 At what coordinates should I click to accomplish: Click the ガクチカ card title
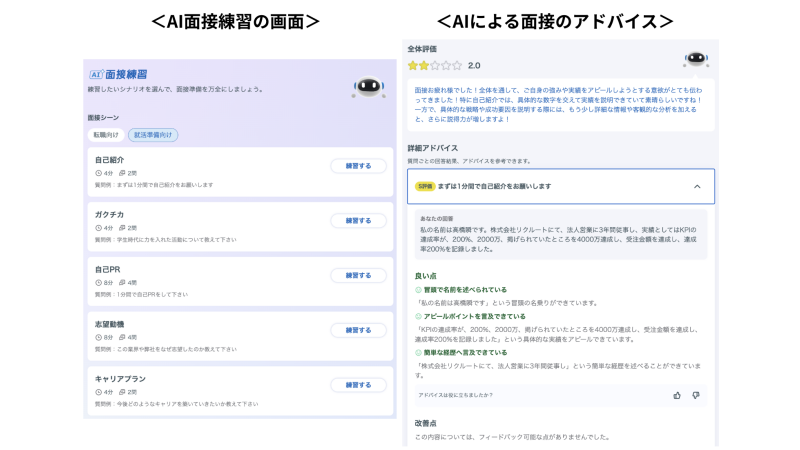pyautogui.click(x=109, y=215)
